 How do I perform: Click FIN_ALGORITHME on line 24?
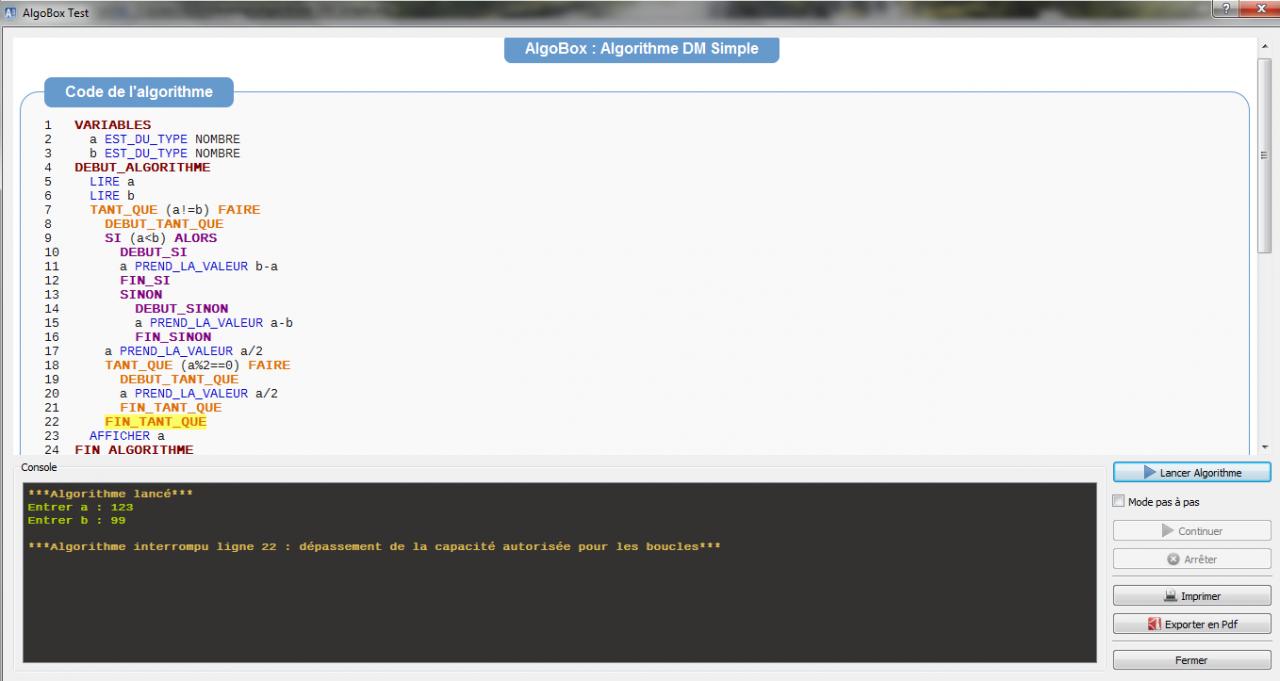(x=134, y=450)
